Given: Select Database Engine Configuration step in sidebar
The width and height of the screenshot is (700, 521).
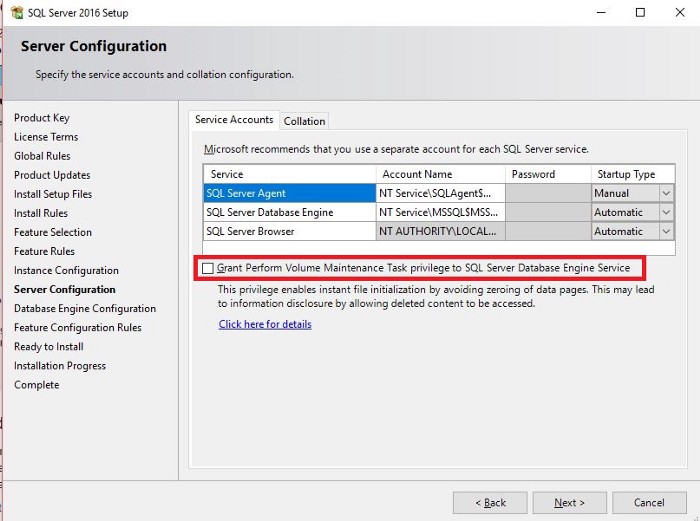Looking at the screenshot, I should coord(85,308).
